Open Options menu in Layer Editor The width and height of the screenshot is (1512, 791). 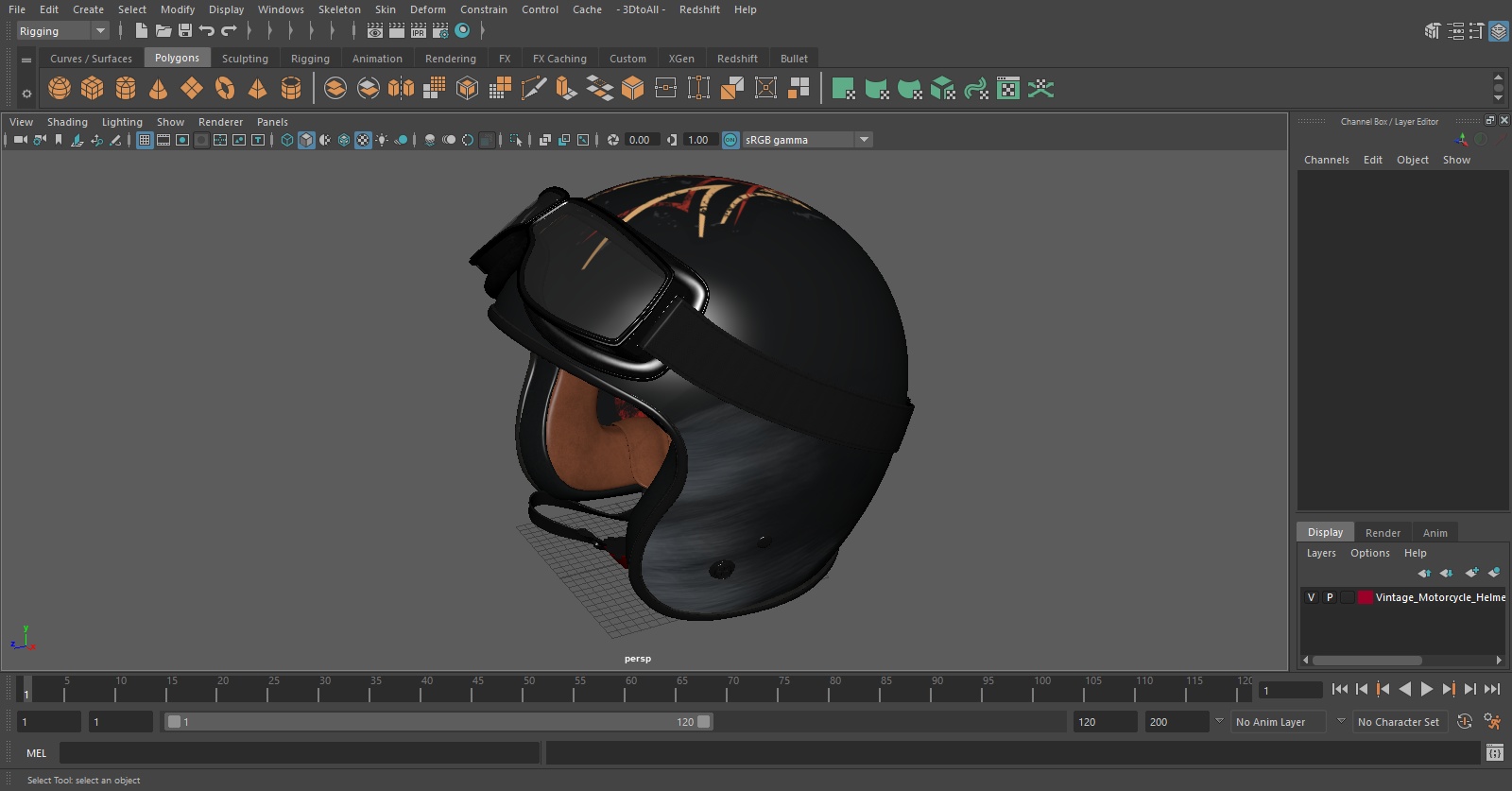[1369, 554]
